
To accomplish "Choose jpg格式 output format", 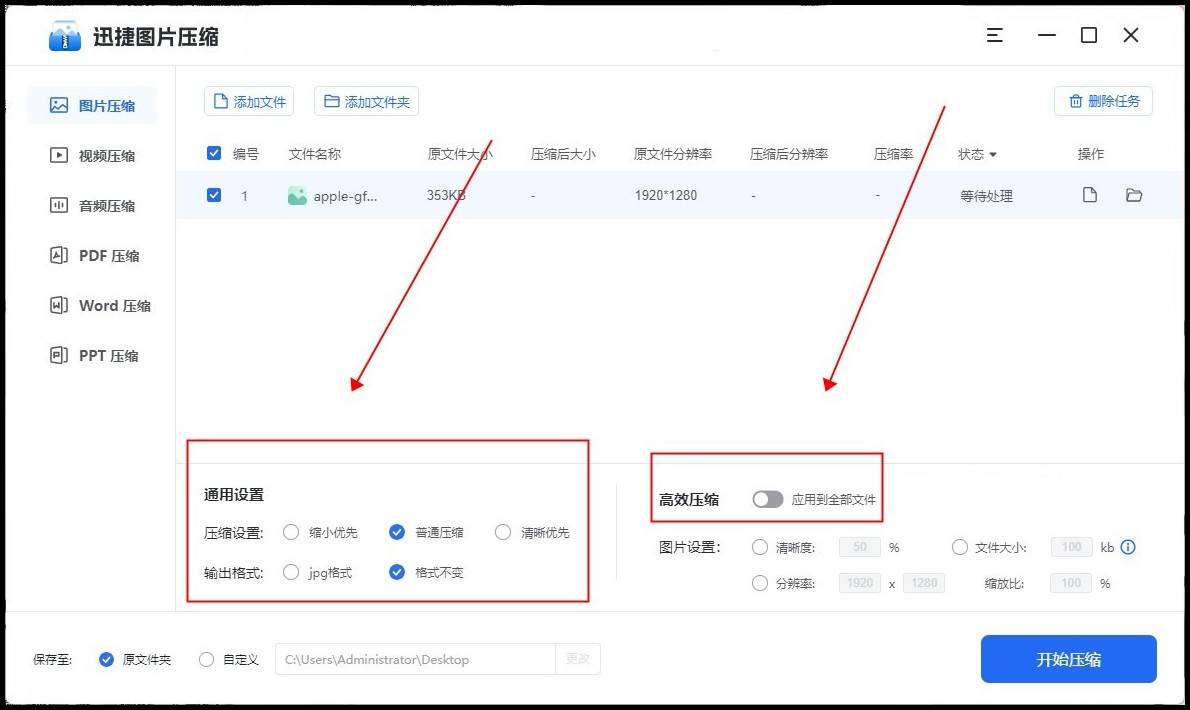I will pos(291,573).
